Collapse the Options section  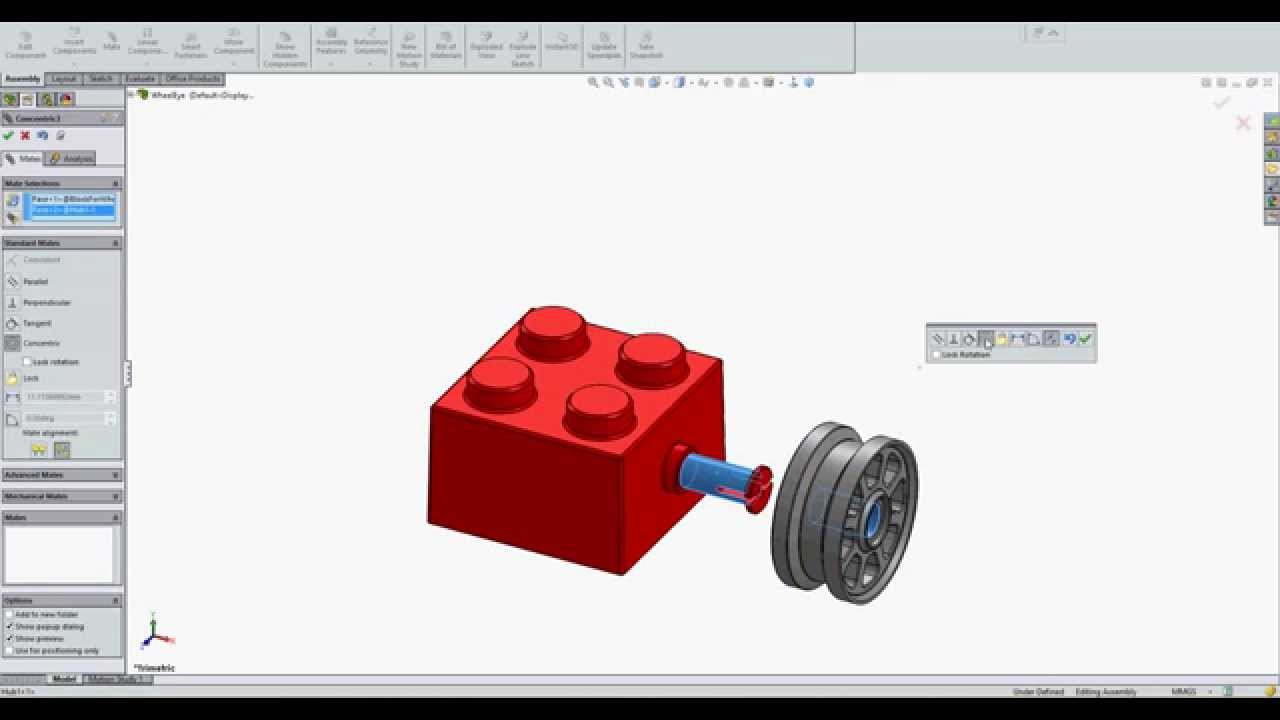pos(115,601)
